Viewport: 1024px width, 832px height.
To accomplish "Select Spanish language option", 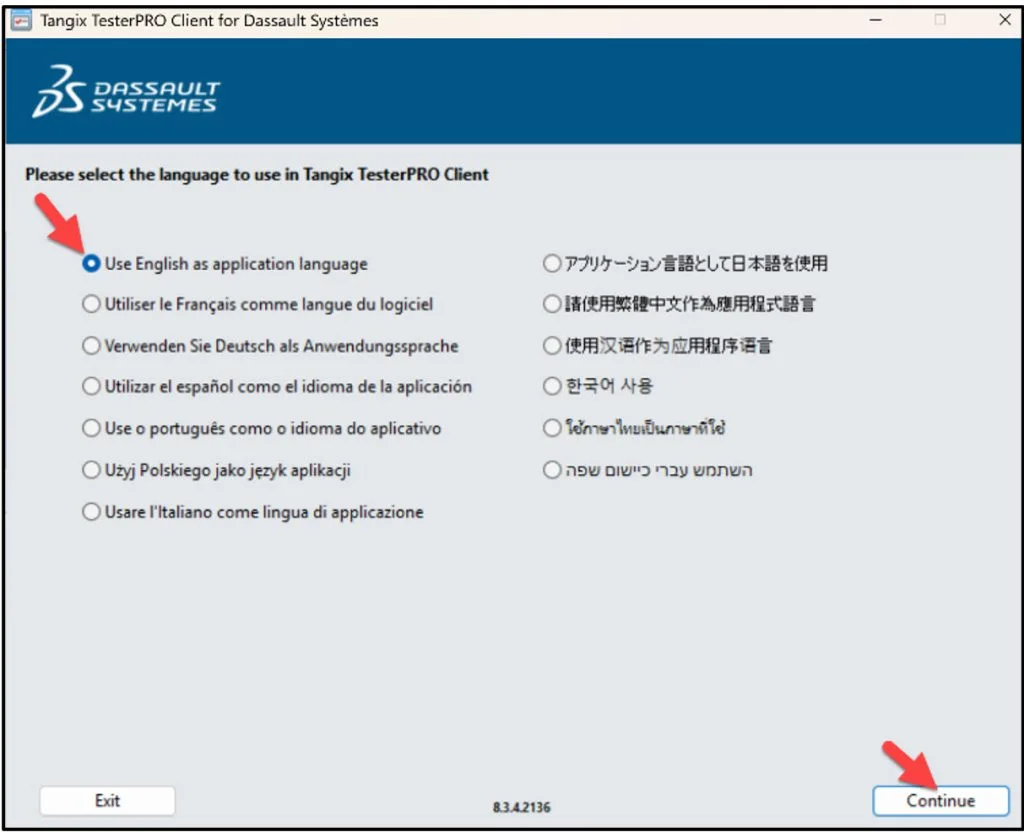I will click(x=91, y=386).
